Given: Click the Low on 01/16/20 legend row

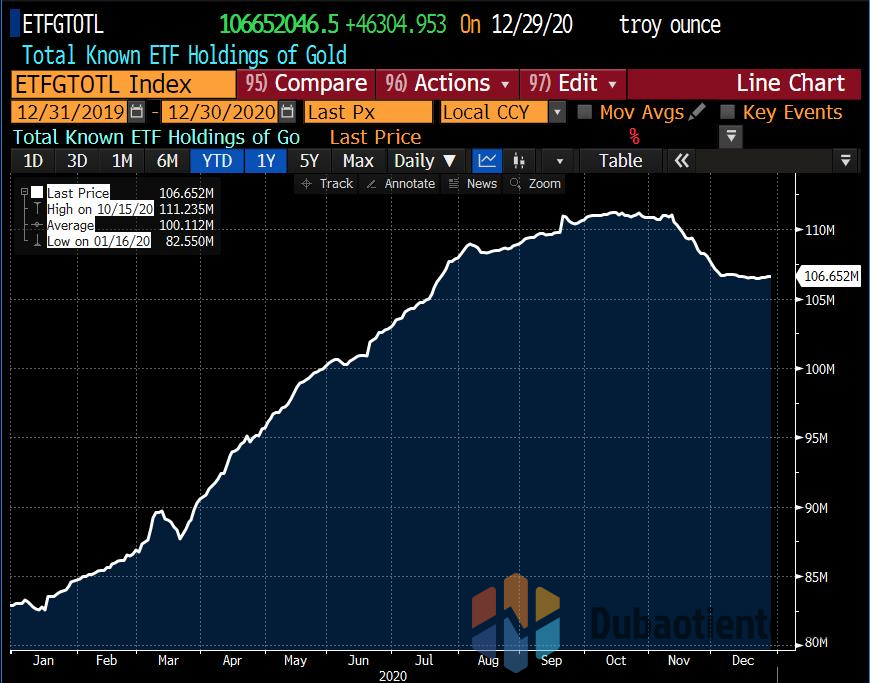Looking at the screenshot, I should pos(130,241).
